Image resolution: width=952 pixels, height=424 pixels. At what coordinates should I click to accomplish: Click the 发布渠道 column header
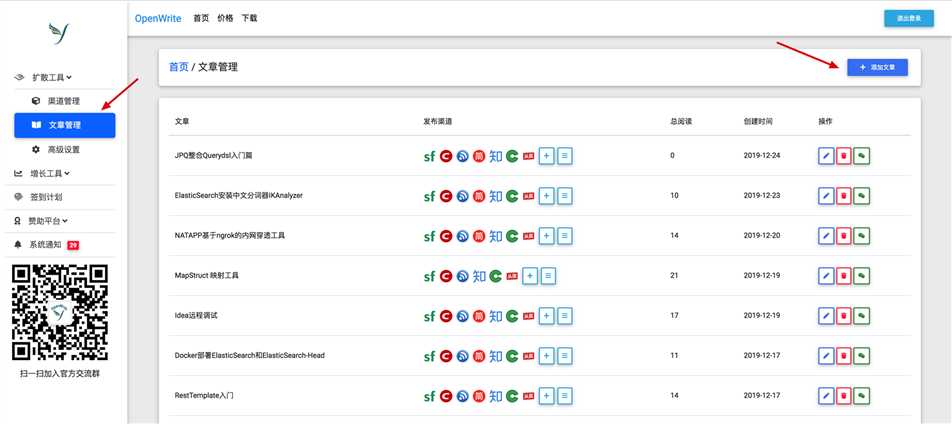click(438, 121)
